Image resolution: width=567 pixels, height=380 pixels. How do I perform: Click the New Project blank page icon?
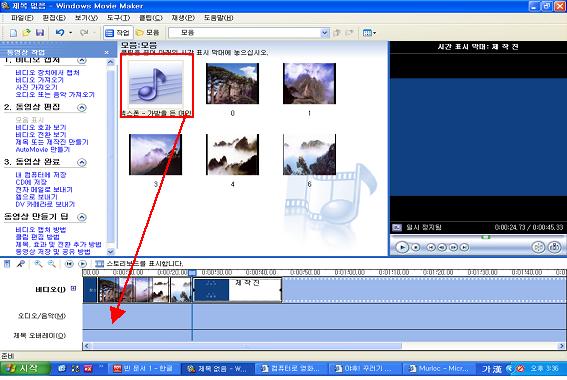click(13, 33)
